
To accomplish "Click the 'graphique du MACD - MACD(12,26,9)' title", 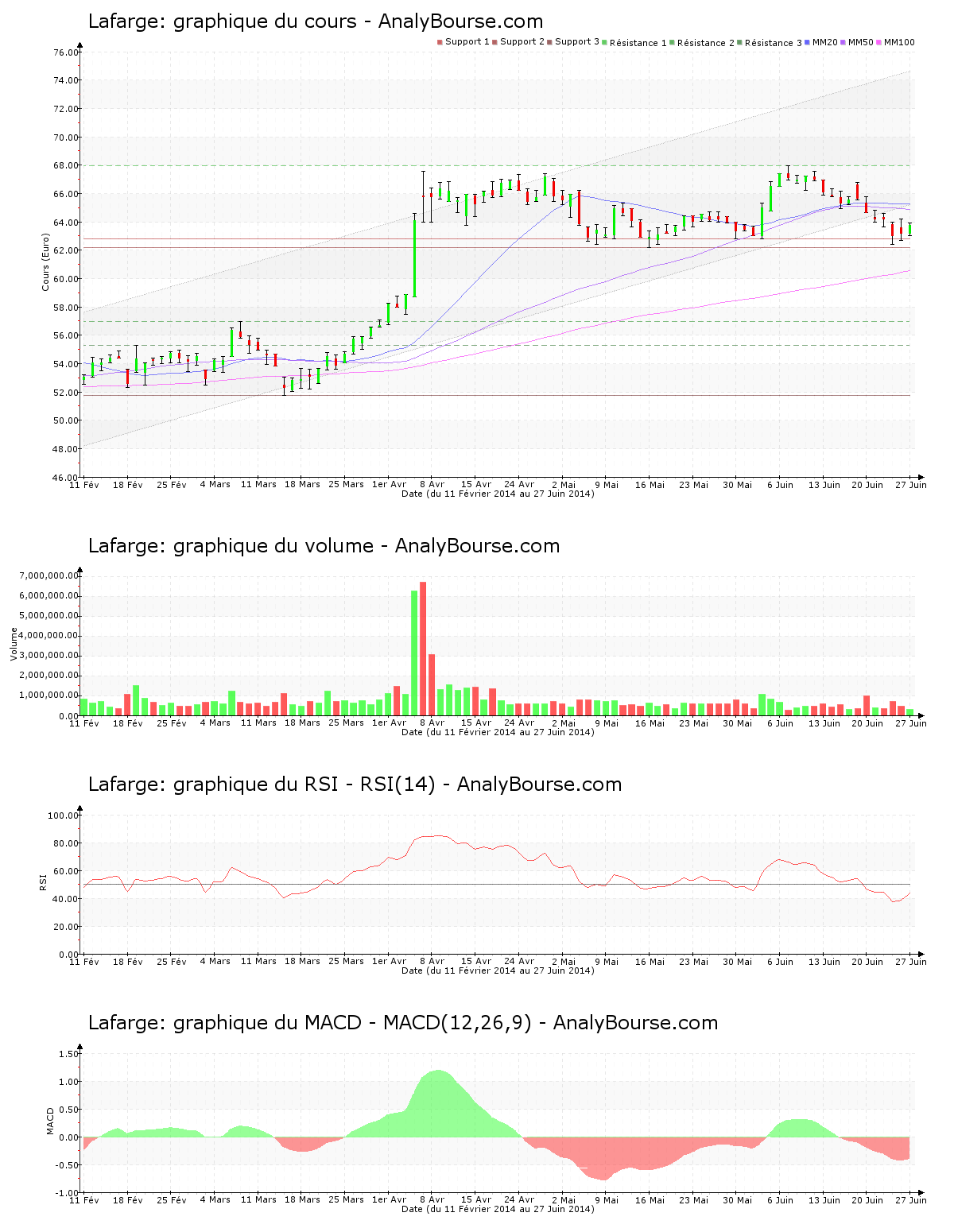I will pos(352,1023).
